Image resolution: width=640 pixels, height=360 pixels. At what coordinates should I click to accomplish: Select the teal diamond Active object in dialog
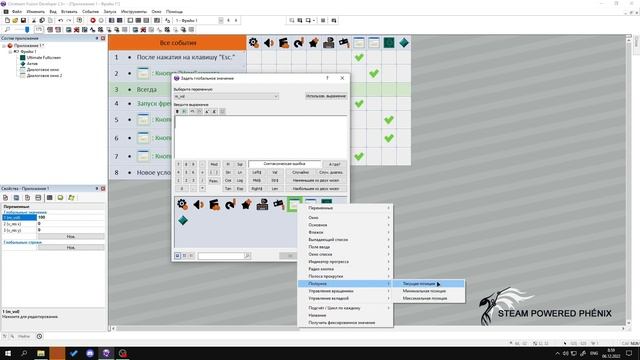[183, 220]
